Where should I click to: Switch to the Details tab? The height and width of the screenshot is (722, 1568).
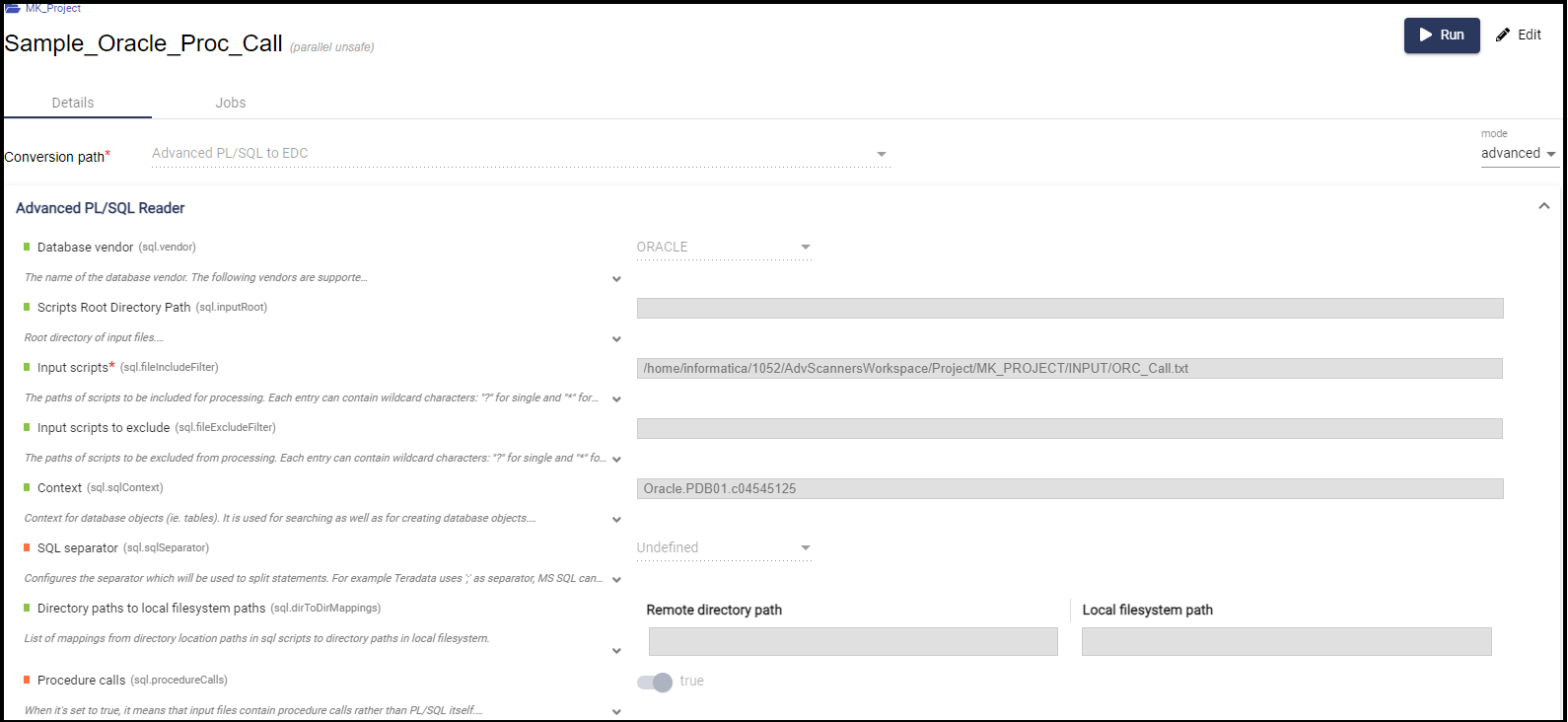[x=73, y=103]
